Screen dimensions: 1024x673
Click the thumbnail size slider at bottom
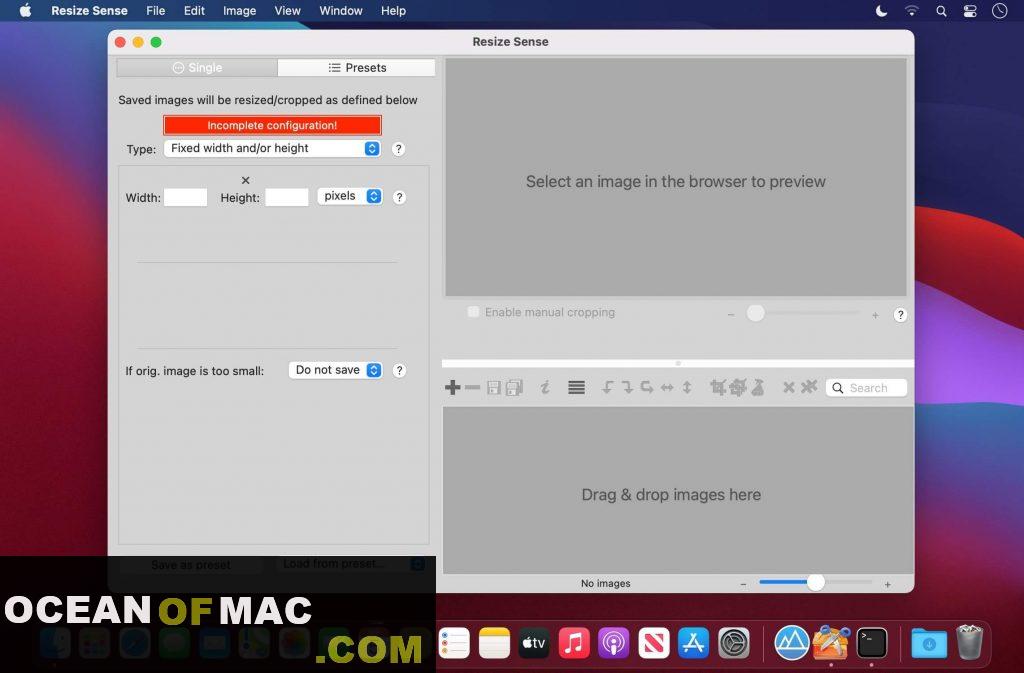(x=815, y=582)
